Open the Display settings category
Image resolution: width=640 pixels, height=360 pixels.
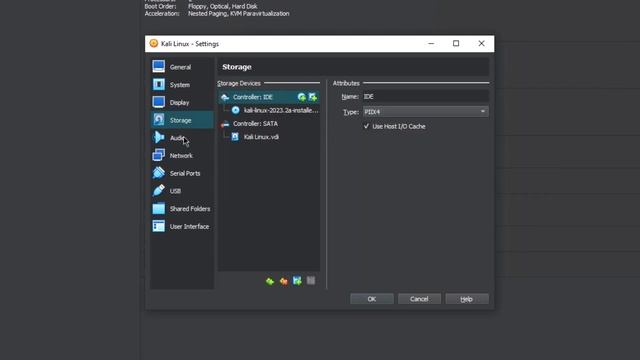coord(182,102)
